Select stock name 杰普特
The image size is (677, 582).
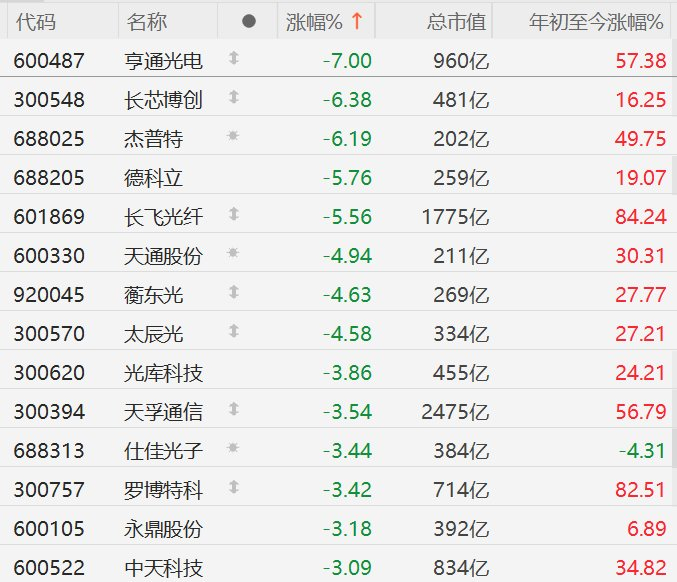coord(153,139)
